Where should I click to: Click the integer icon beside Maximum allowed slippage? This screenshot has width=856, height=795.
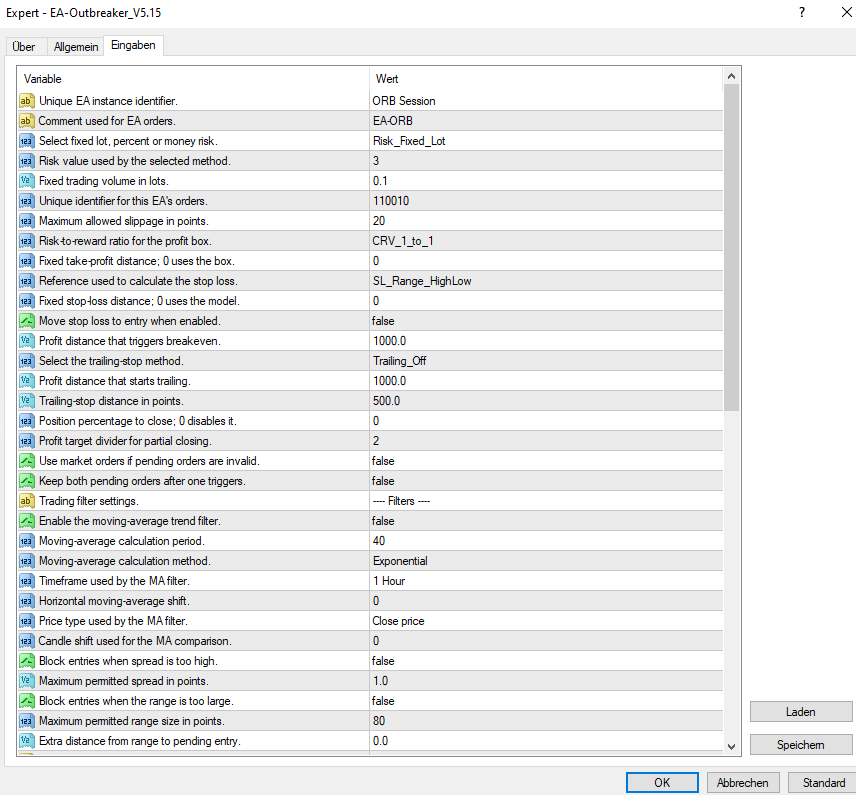[x=27, y=221]
